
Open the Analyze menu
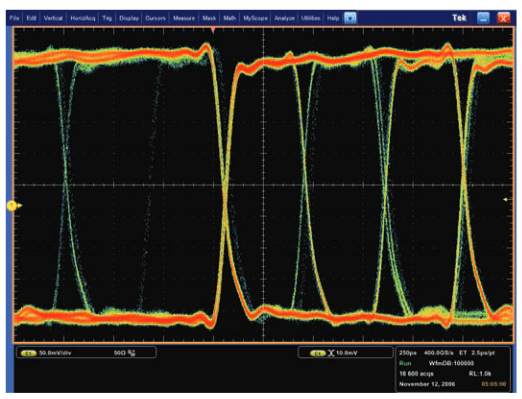284,18
